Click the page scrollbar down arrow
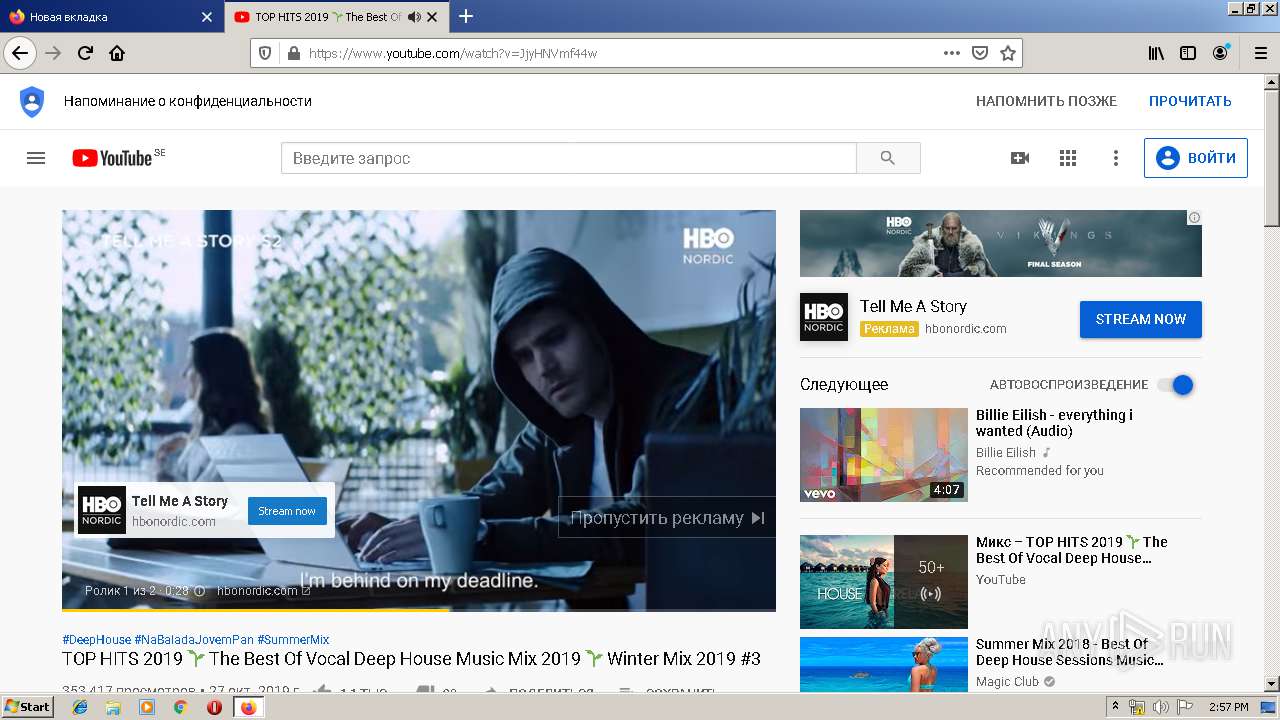This screenshot has width=1280, height=720. coord(1271,684)
